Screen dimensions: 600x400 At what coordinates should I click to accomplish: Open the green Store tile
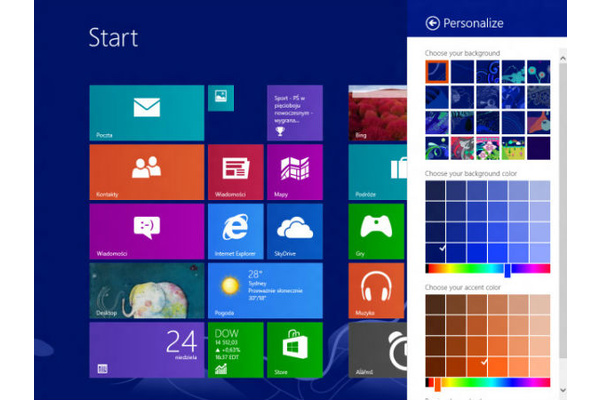295,350
